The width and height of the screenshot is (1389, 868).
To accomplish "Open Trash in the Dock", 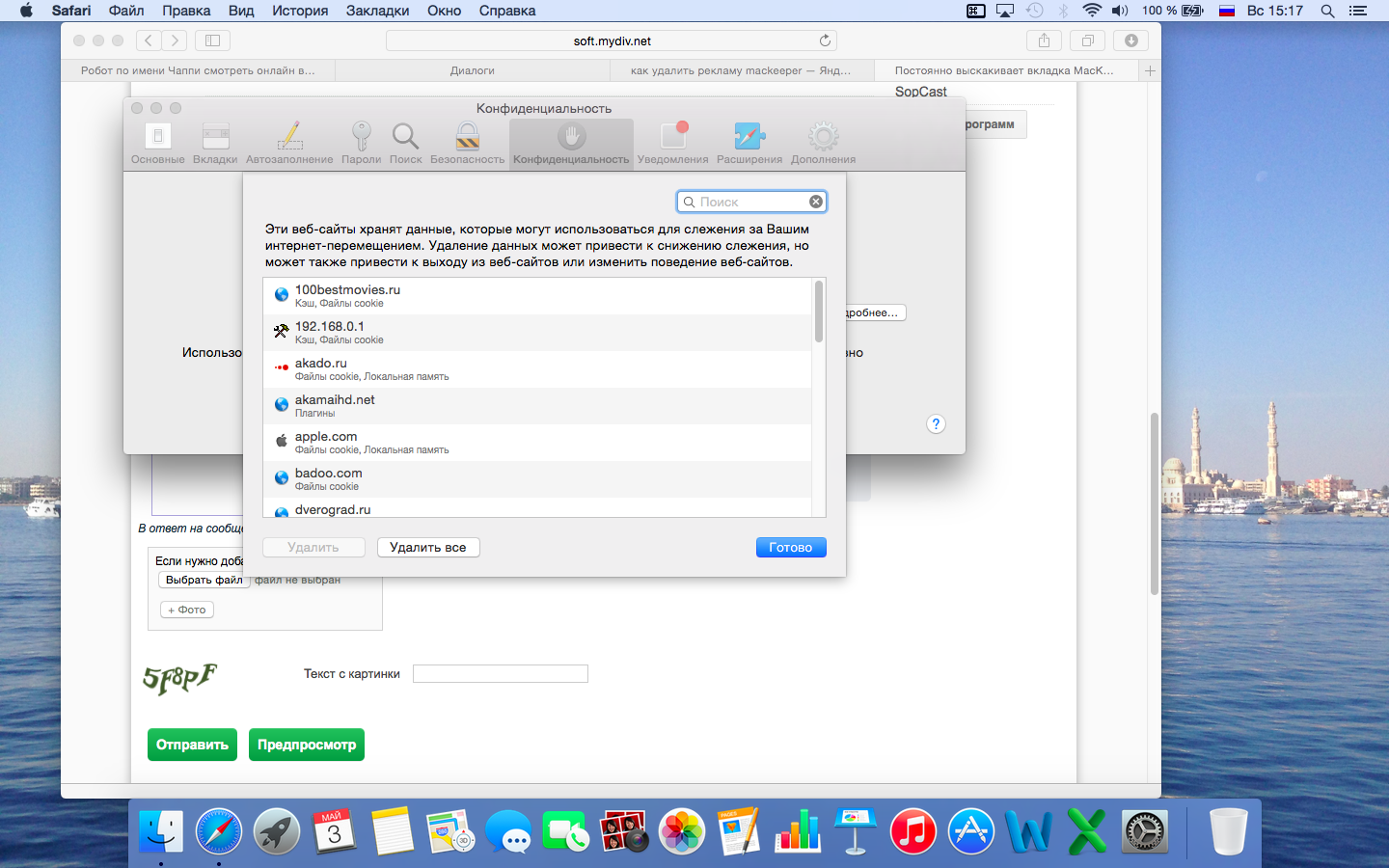I will 1228,831.
